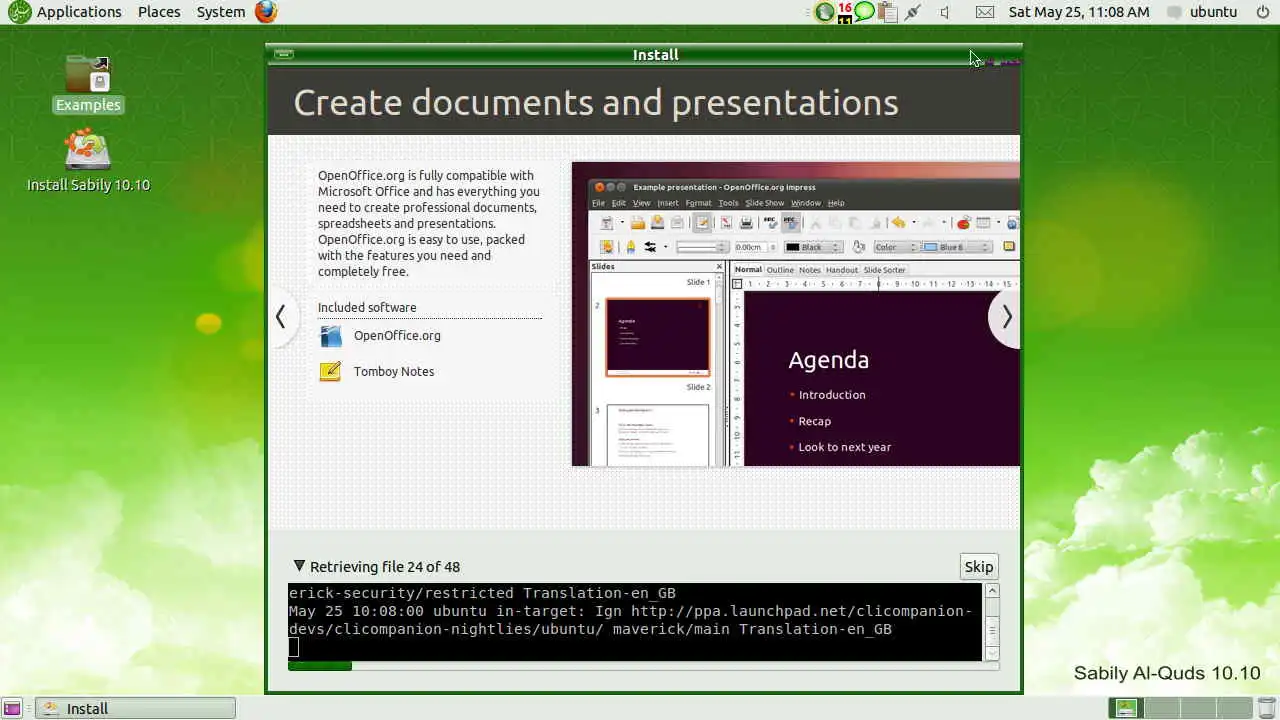Click the 'Included software' label
This screenshot has height=720, width=1280.
pyautogui.click(x=367, y=308)
